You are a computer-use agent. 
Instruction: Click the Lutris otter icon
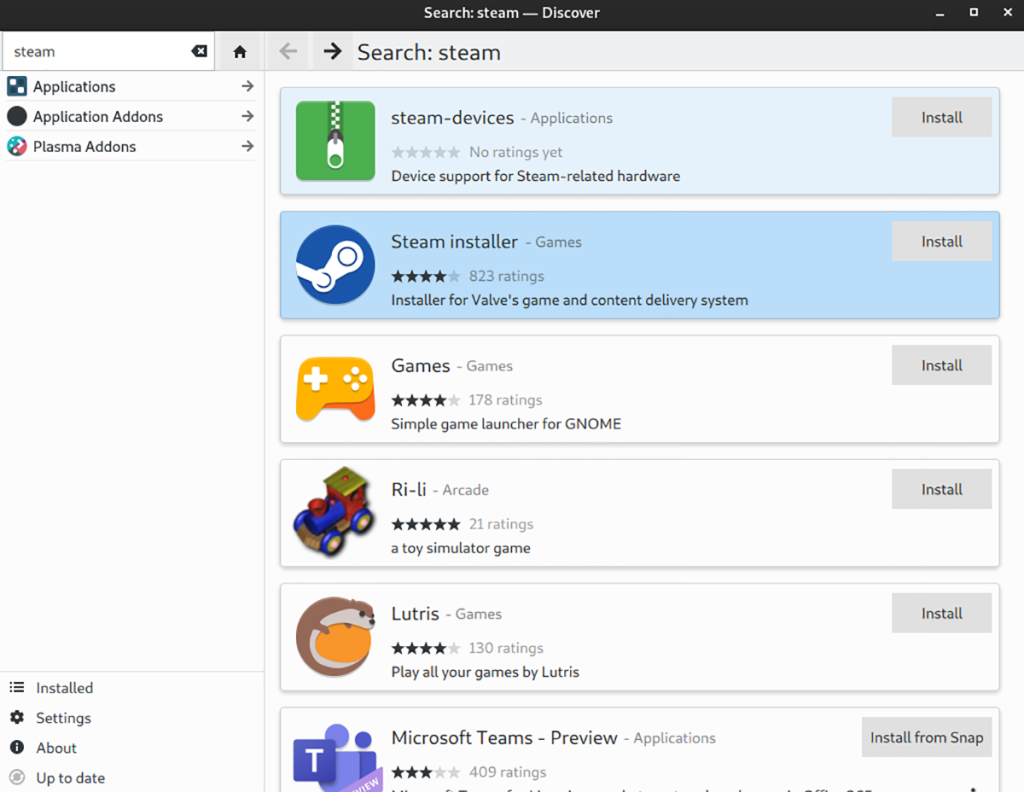[x=335, y=636]
